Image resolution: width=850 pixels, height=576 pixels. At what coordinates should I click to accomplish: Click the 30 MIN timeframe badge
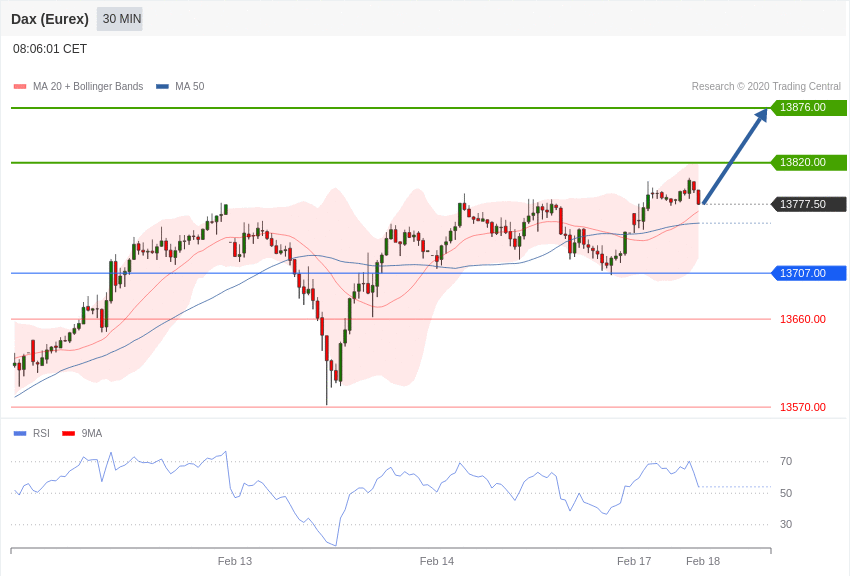[x=120, y=19]
